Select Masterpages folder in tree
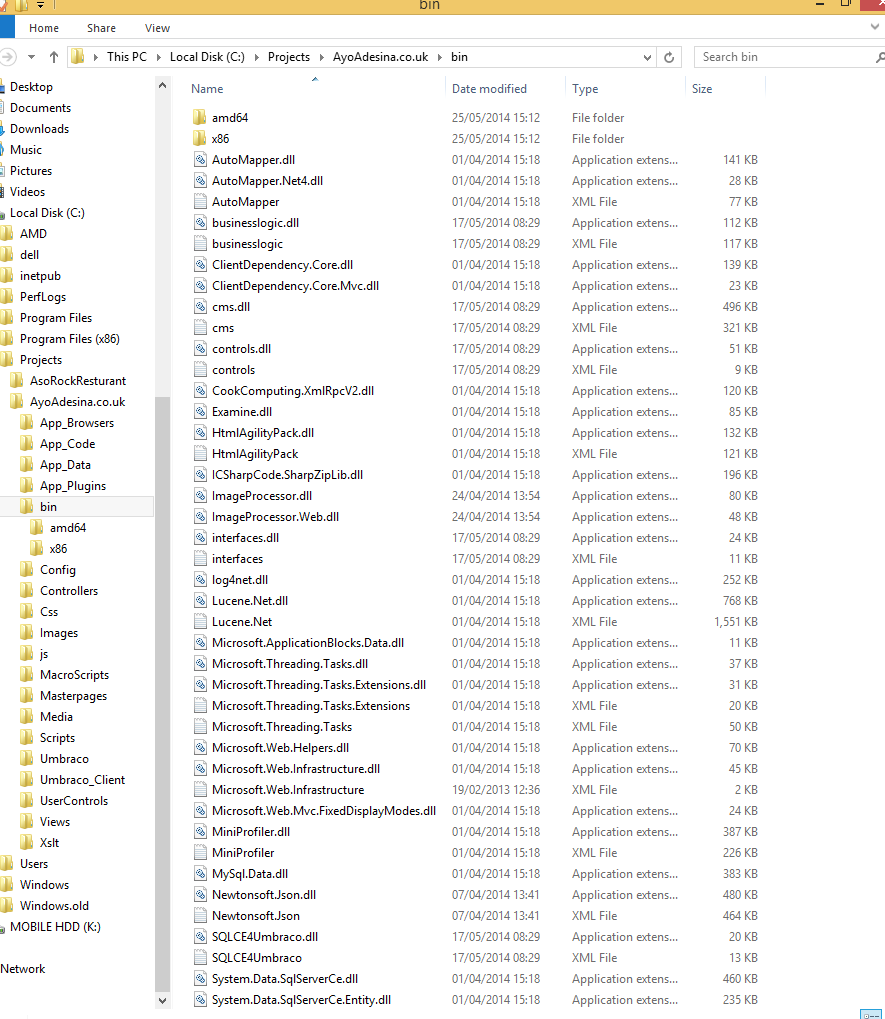885x1019 pixels. (73, 696)
